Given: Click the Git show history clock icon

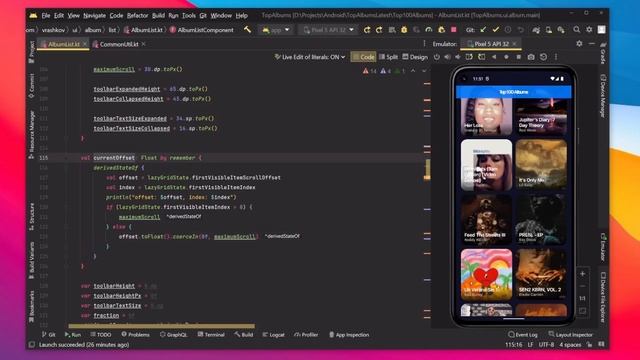Looking at the screenshot, I should [508, 30].
